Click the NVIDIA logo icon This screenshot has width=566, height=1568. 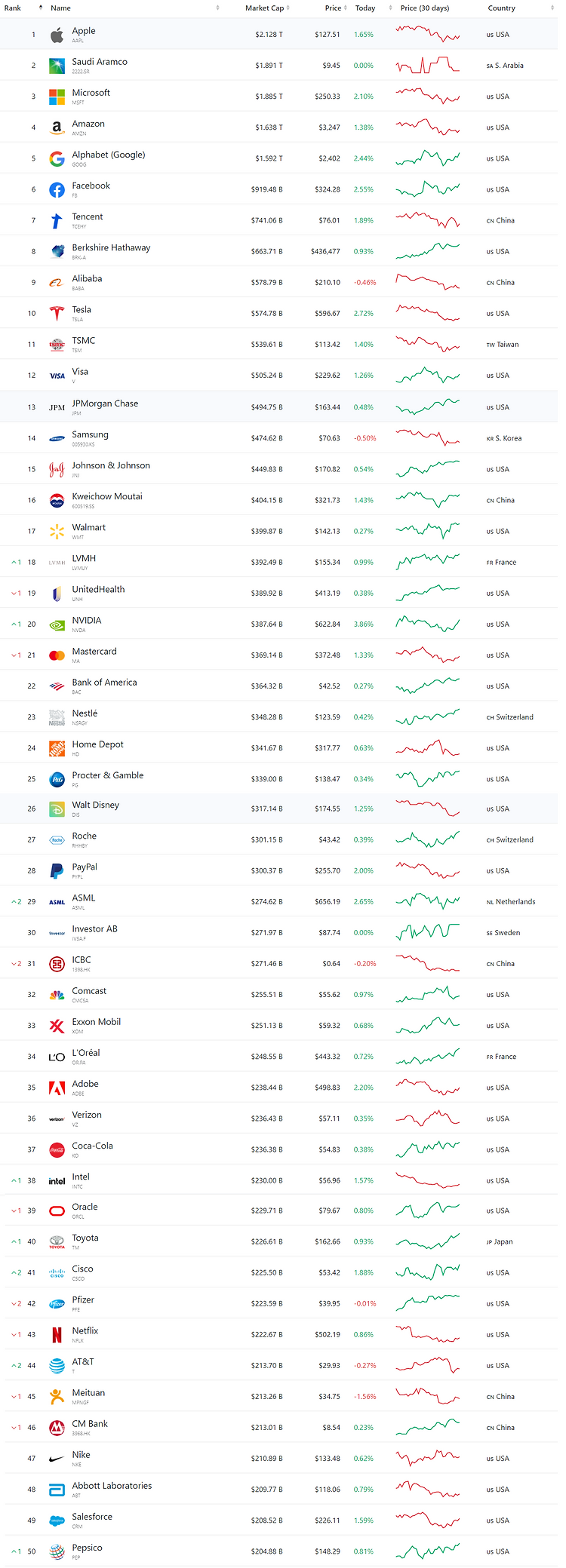click(57, 624)
